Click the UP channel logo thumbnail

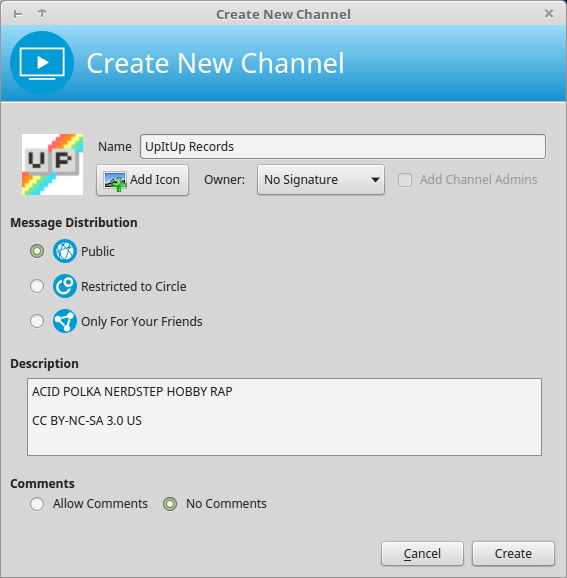point(52,164)
